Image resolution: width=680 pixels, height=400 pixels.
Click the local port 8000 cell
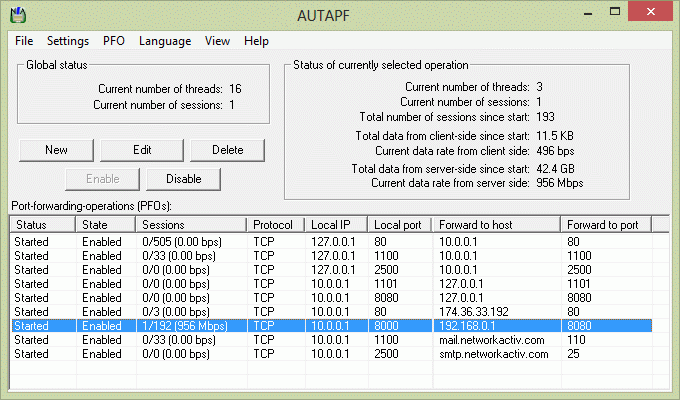coord(400,326)
